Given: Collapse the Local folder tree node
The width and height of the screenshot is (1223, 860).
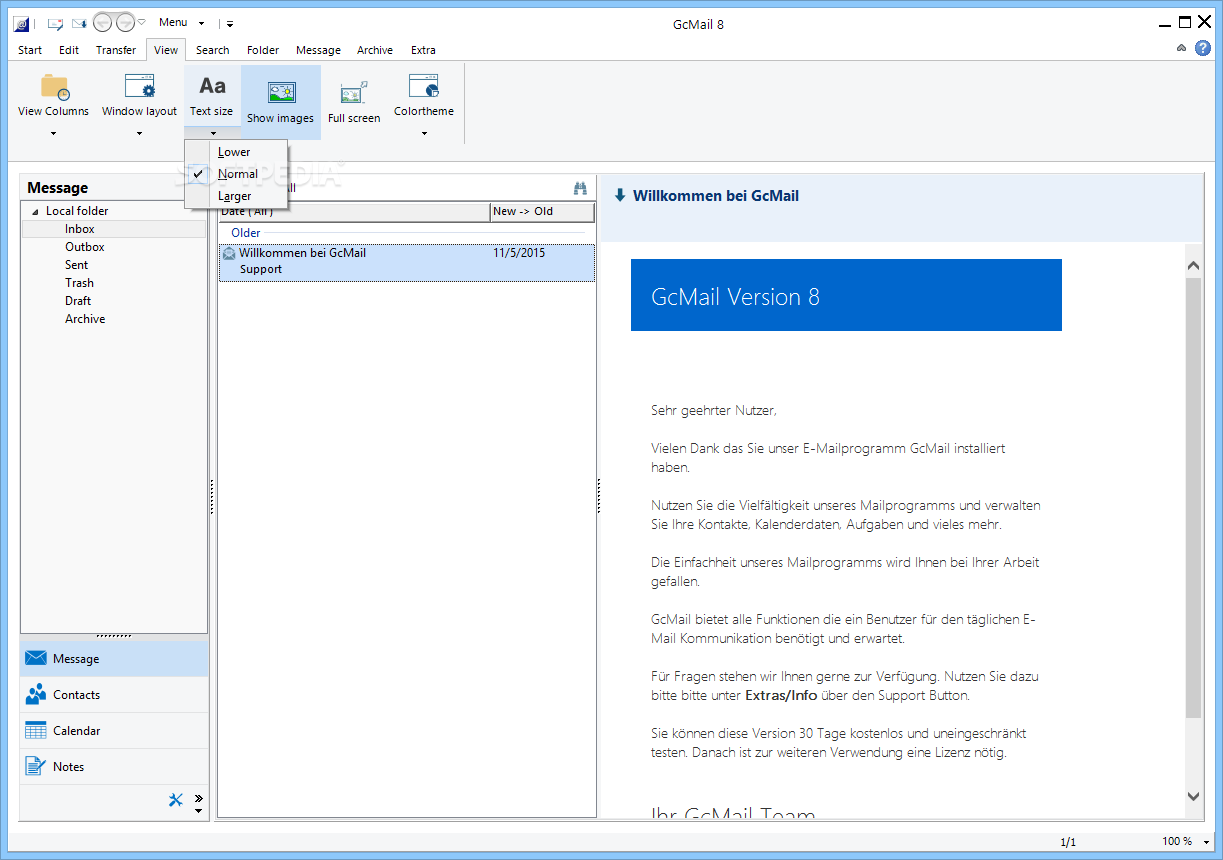Looking at the screenshot, I should click(36, 212).
